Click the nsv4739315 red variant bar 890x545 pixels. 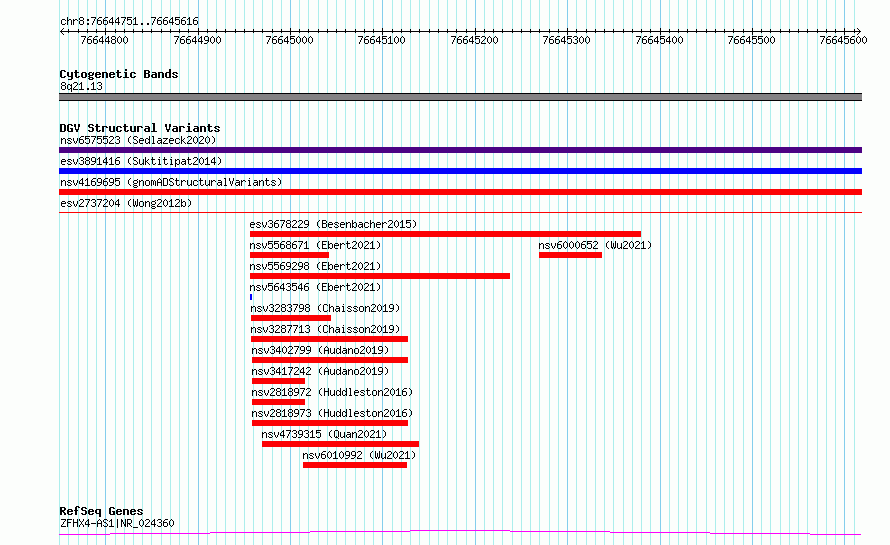click(341, 444)
